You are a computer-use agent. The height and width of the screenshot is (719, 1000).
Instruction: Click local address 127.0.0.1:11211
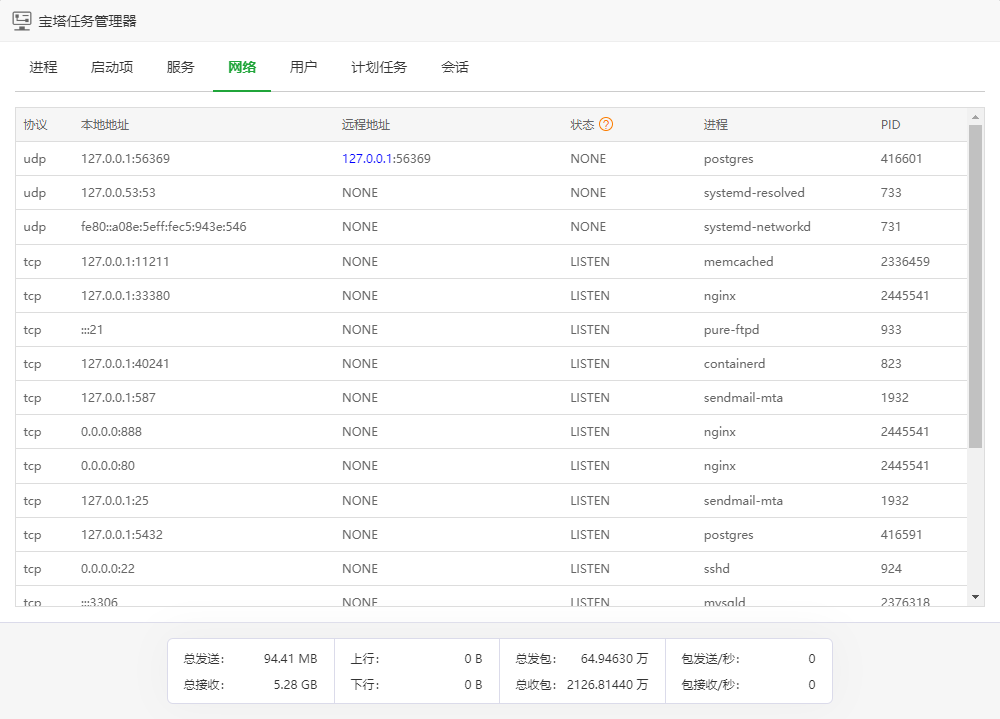(125, 262)
